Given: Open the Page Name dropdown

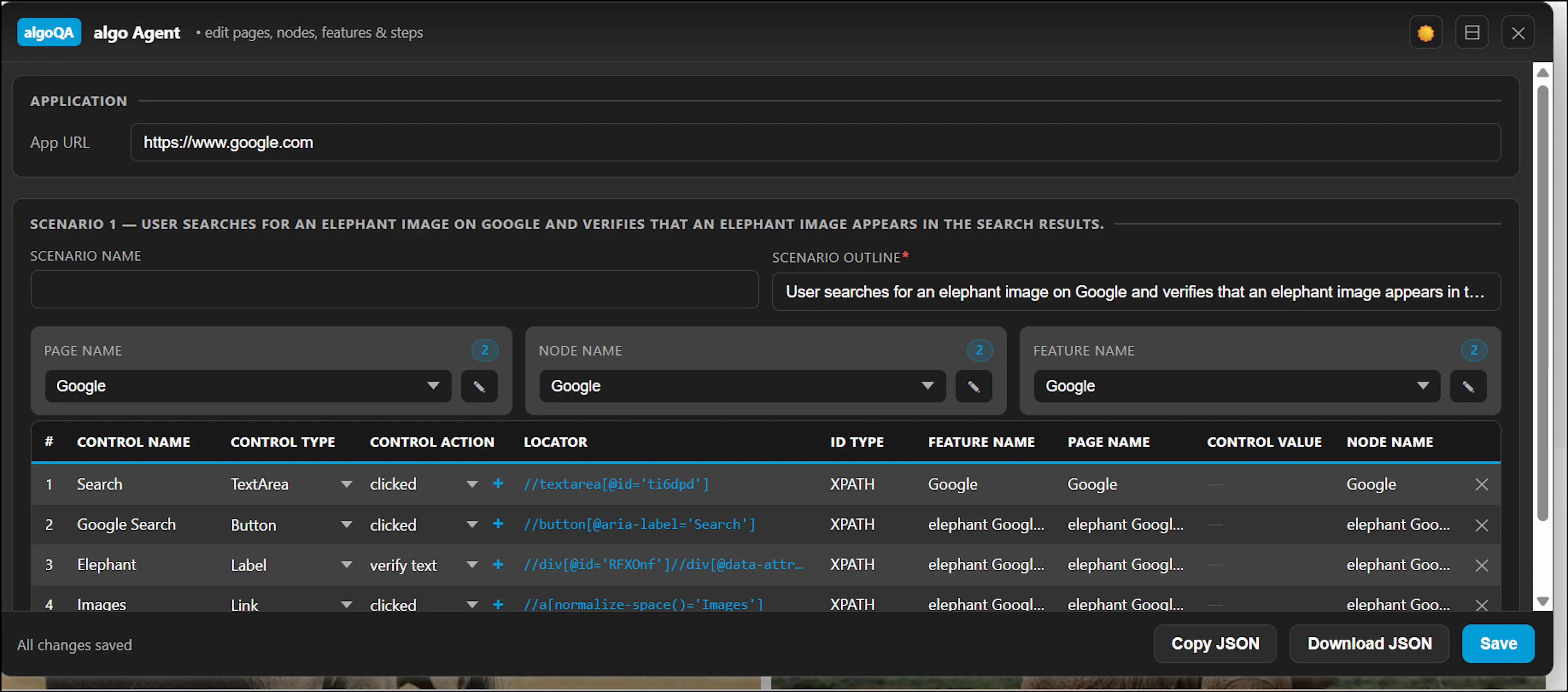Looking at the screenshot, I should pos(248,386).
